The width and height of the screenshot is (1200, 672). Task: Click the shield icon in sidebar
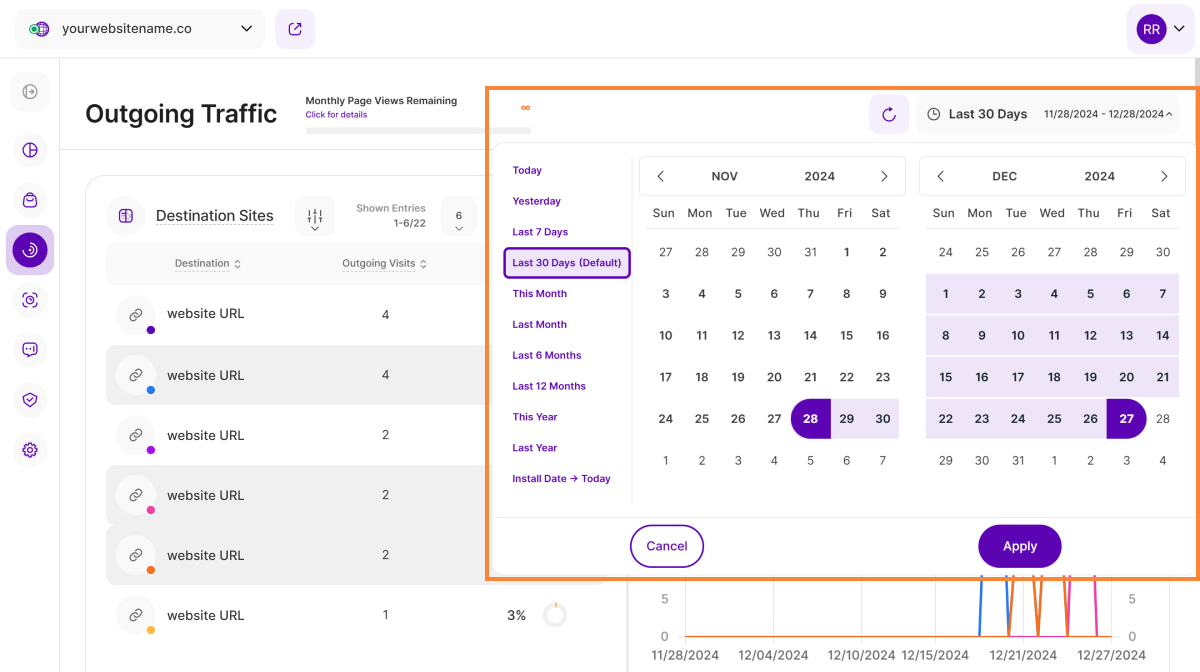point(30,400)
